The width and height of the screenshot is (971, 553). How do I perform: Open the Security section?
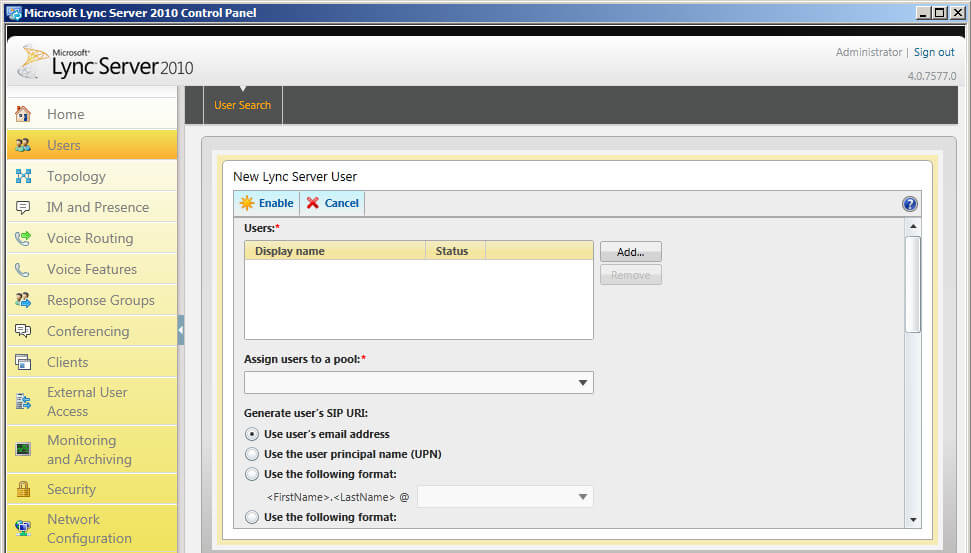coord(92,489)
